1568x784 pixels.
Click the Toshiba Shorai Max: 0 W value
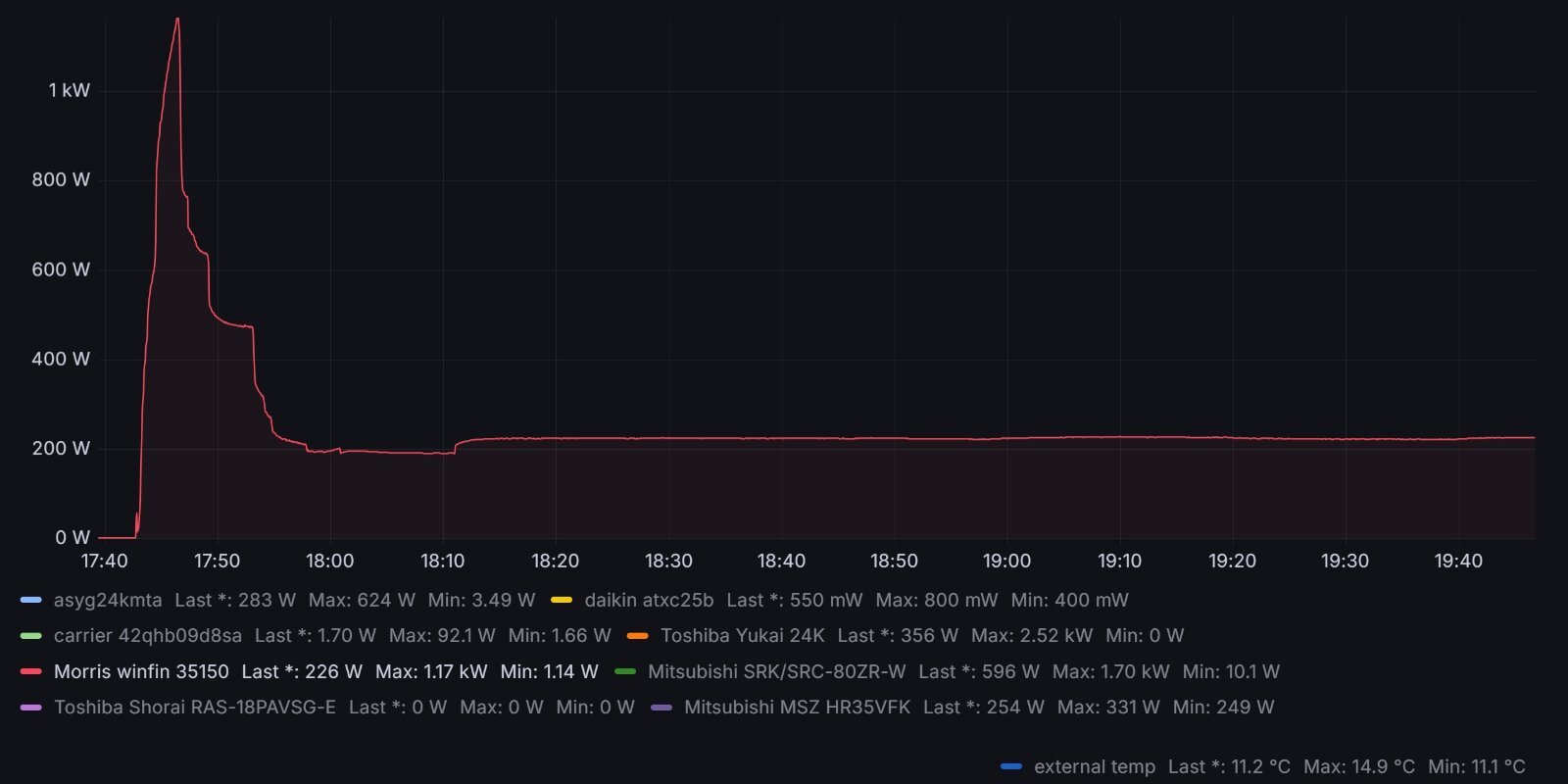coord(501,708)
